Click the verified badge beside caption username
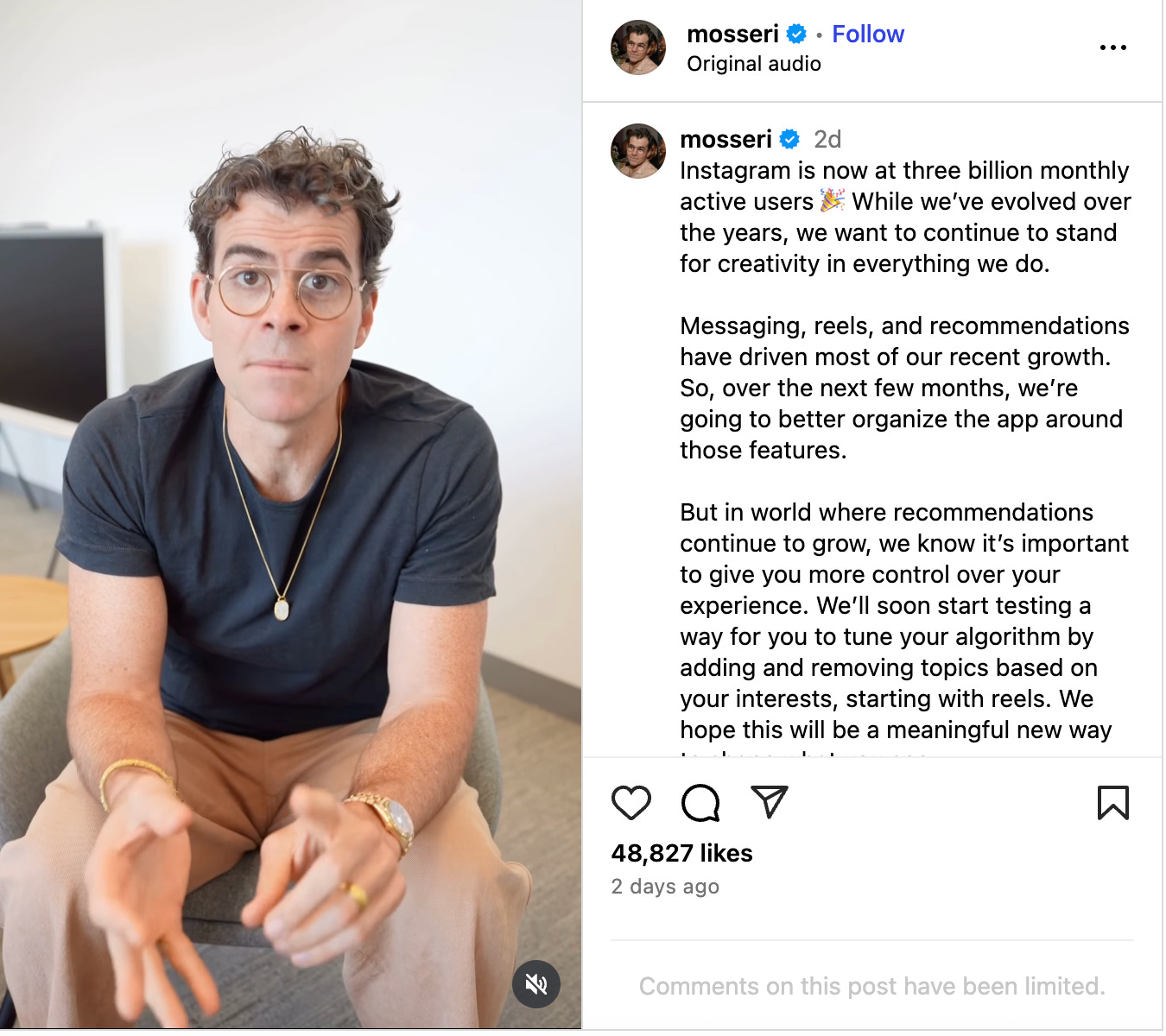Viewport: 1166px width, 1036px height. tap(789, 139)
